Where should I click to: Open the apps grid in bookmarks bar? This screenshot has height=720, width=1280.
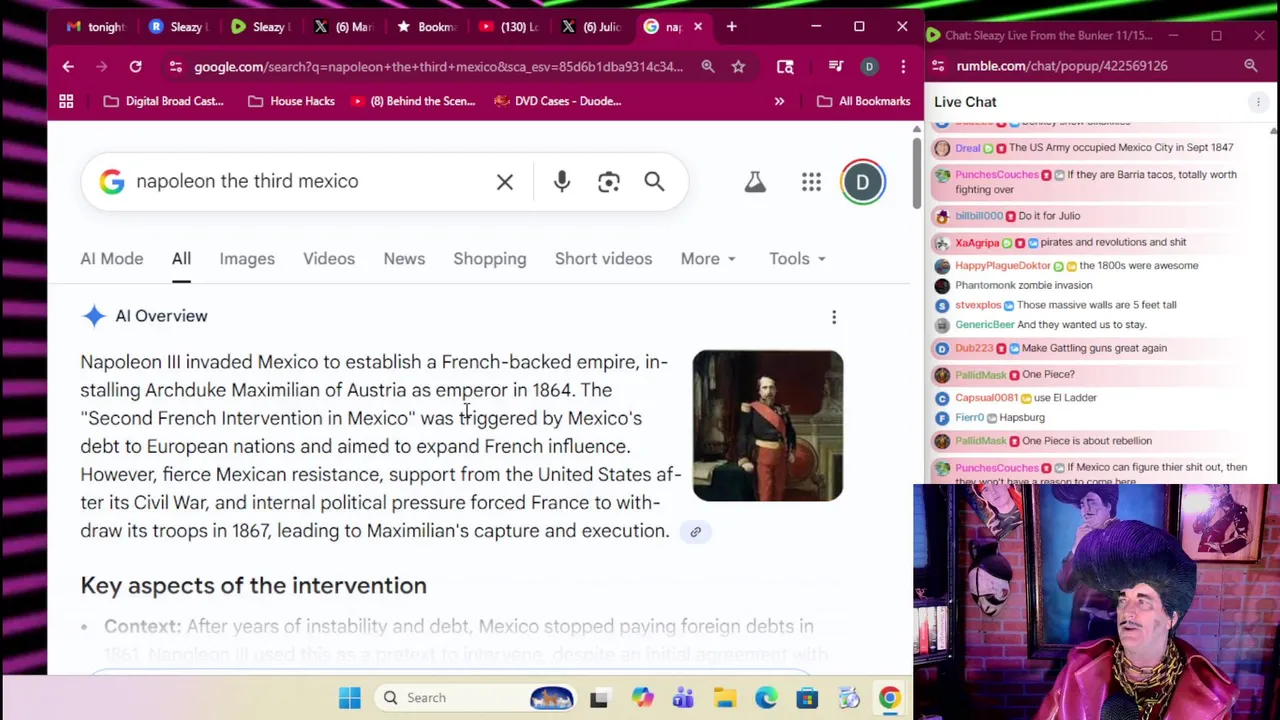click(x=66, y=101)
